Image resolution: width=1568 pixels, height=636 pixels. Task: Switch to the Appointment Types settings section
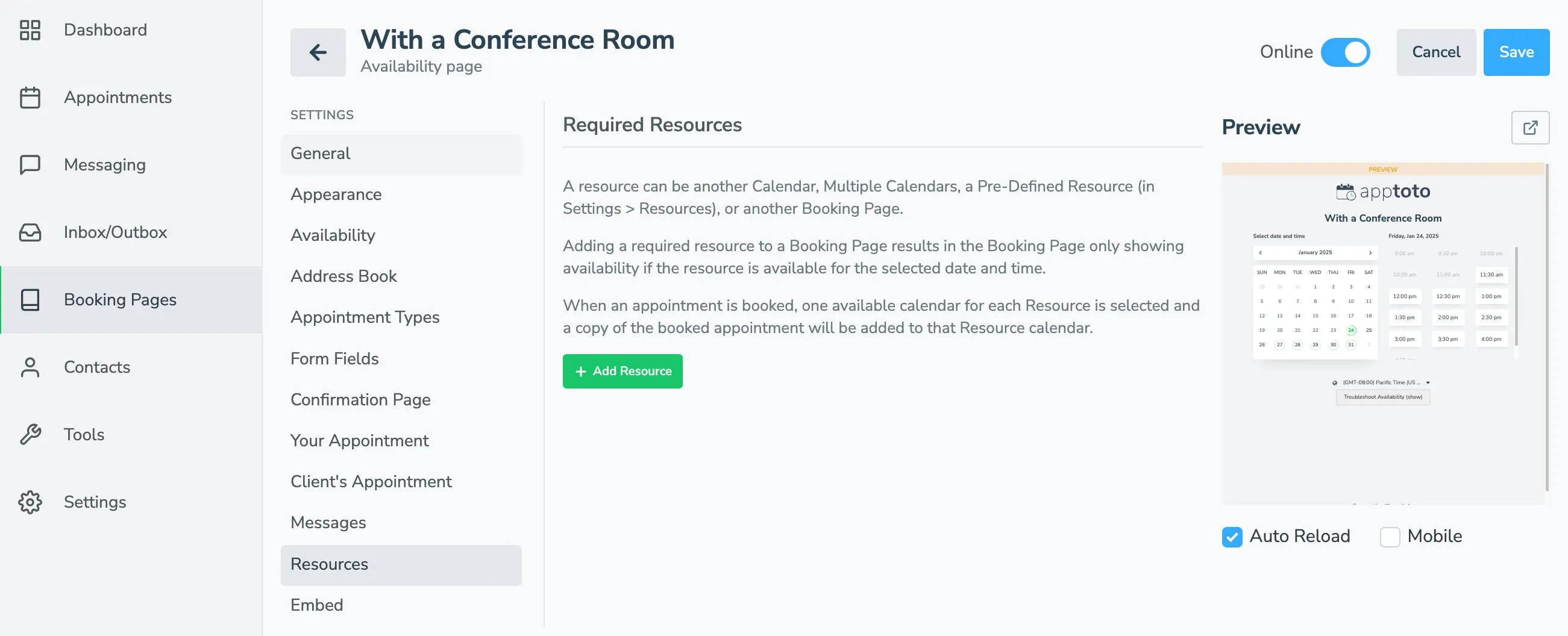point(365,317)
